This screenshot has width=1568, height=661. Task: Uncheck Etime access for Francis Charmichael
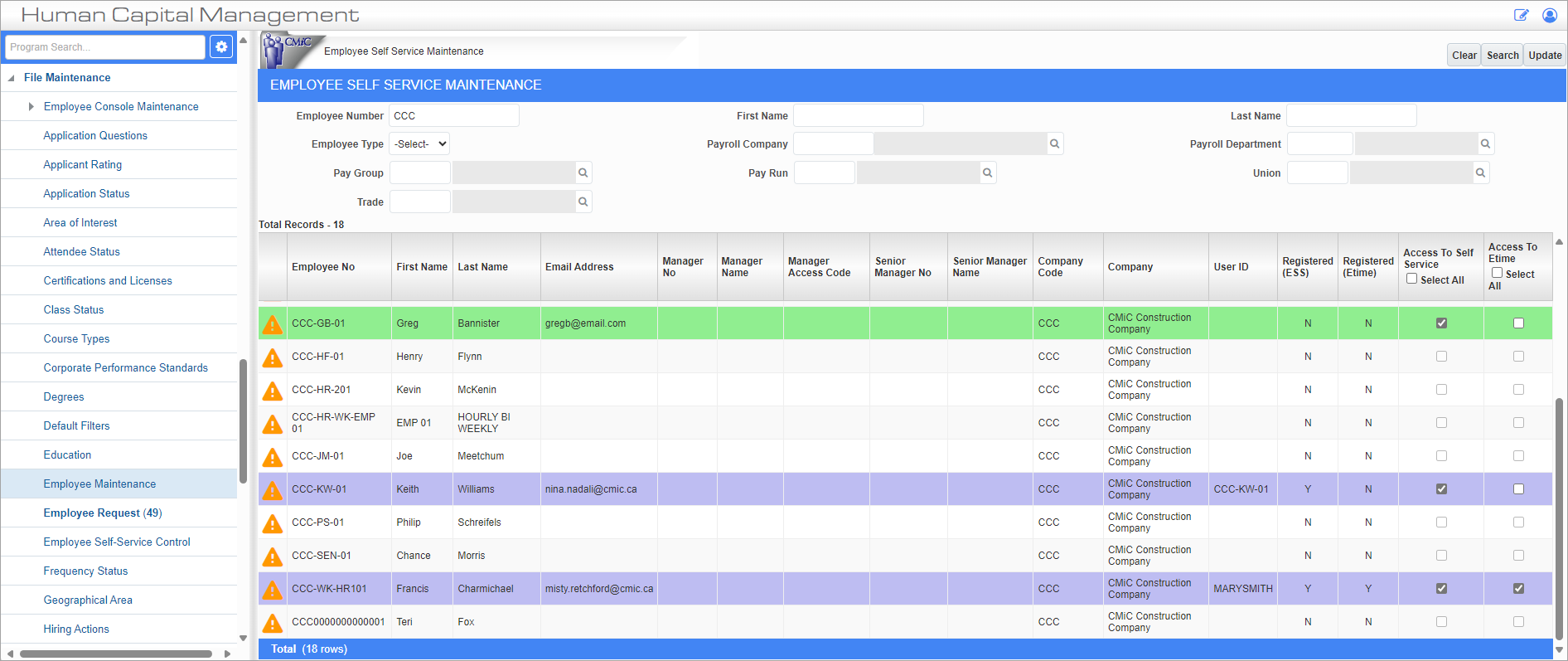point(1518,589)
